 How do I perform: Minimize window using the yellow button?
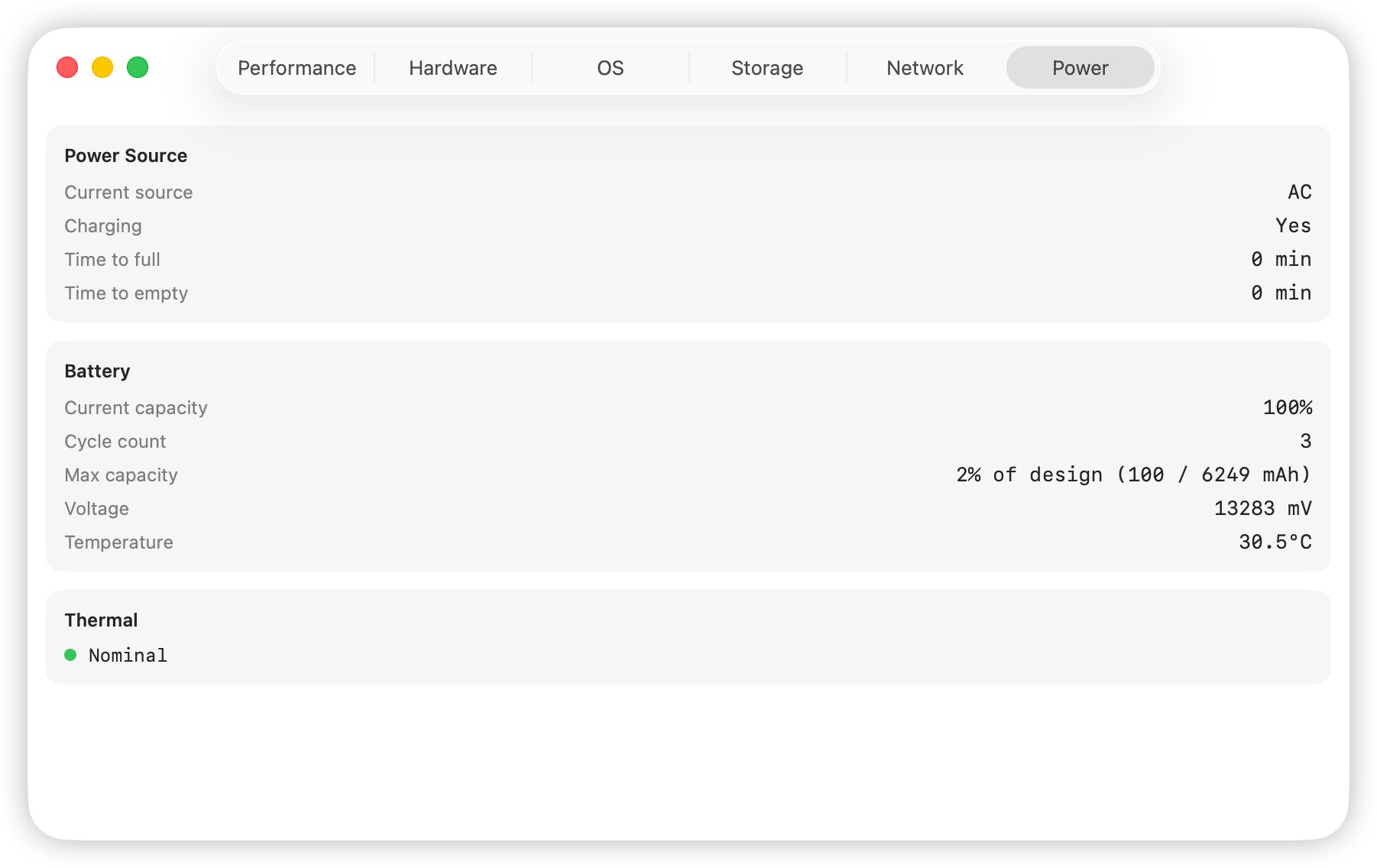click(102, 68)
